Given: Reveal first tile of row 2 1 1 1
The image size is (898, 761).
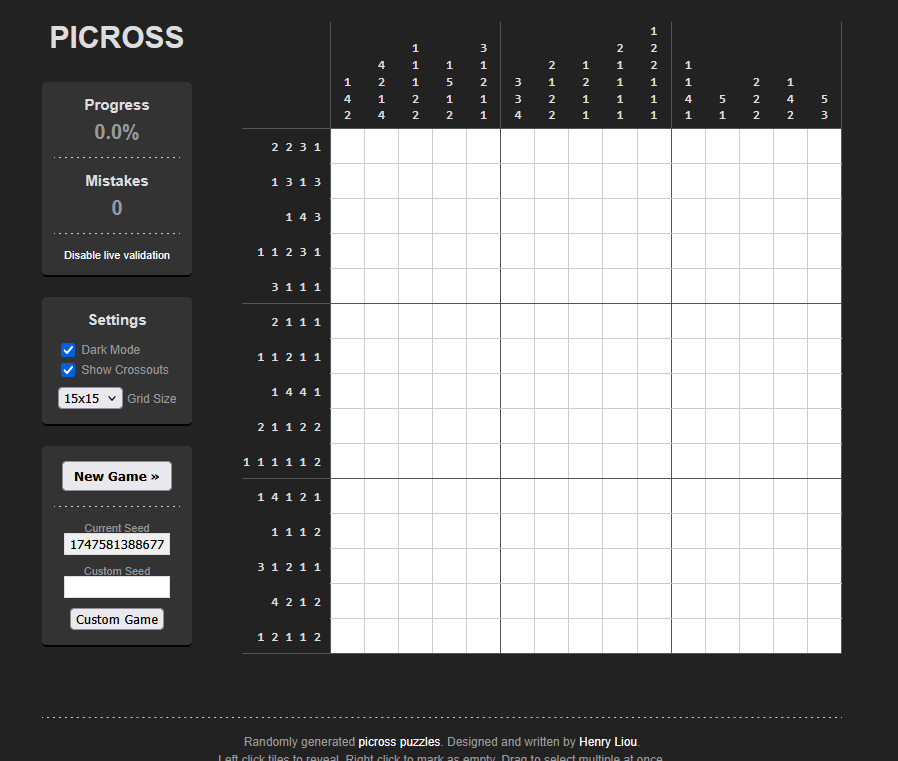Looking at the screenshot, I should 348,321.
